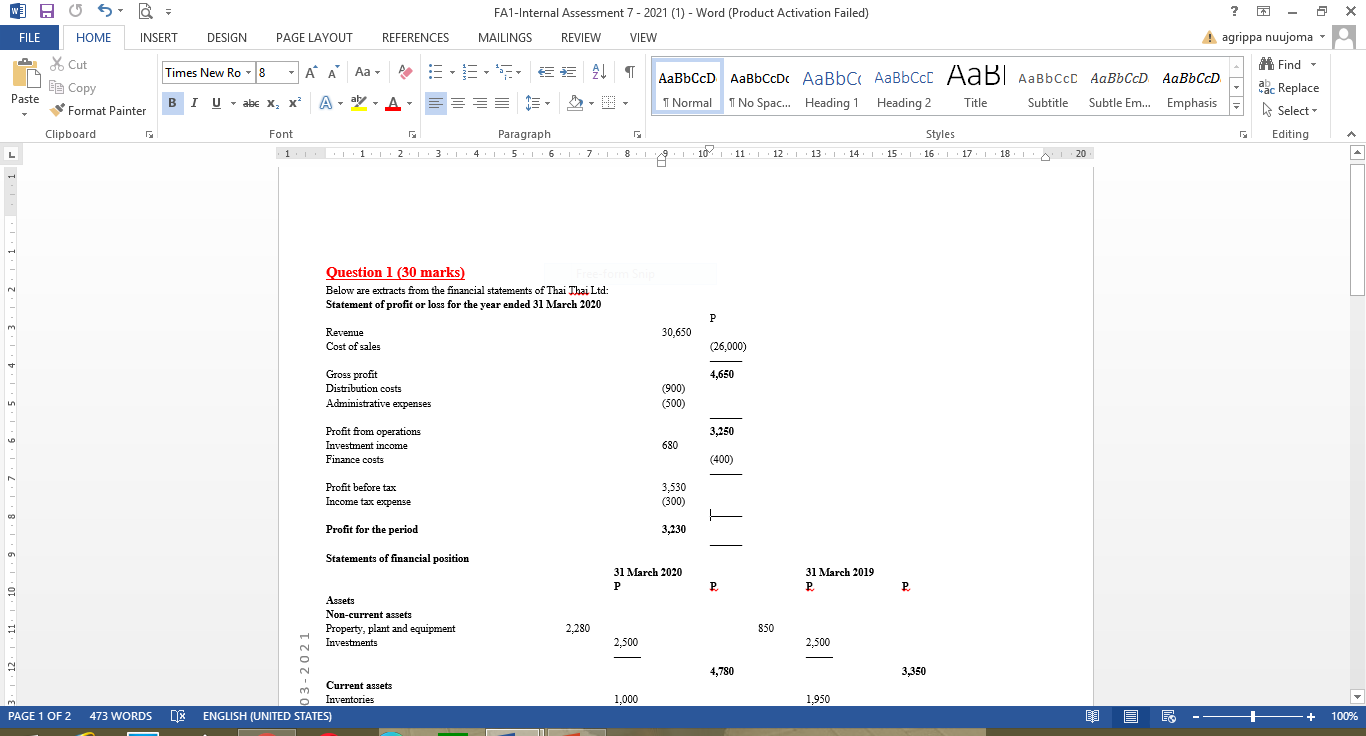
Task: Increase the font size with Grow Font
Action: tap(311, 73)
